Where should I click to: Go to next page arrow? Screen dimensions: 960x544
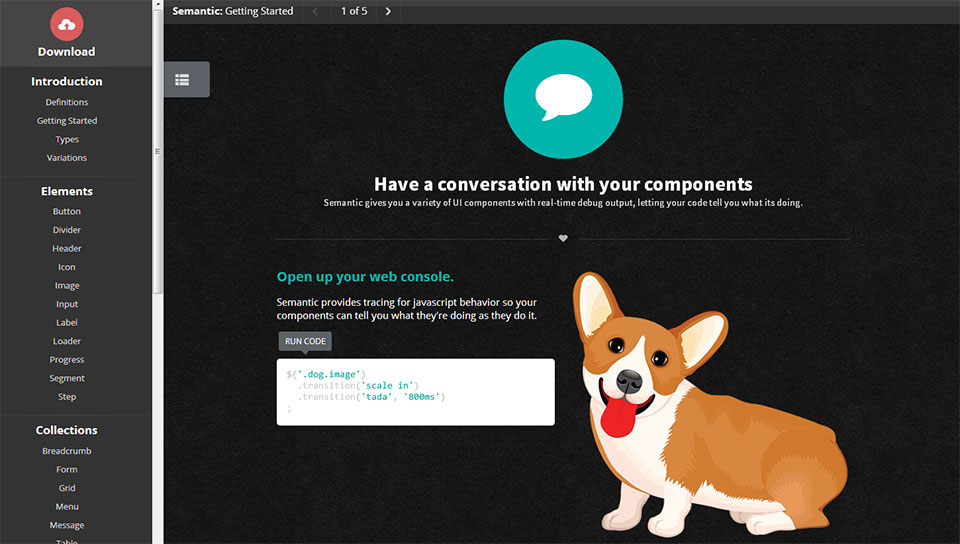388,11
